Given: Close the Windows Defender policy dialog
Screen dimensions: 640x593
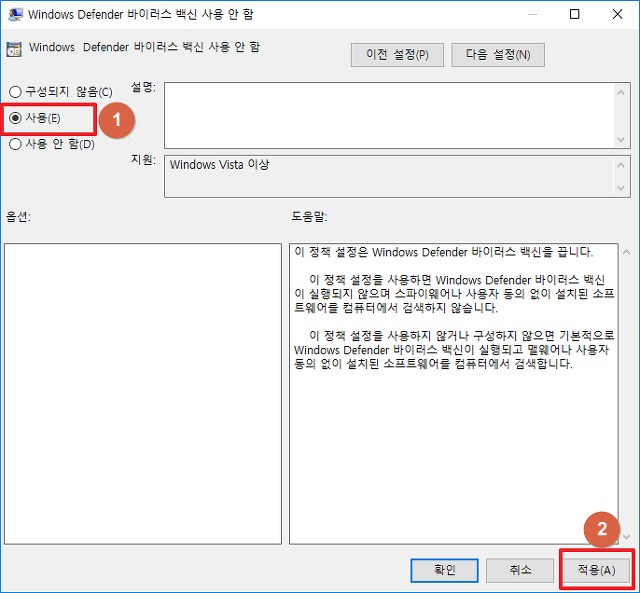Looking at the screenshot, I should tap(617, 14).
